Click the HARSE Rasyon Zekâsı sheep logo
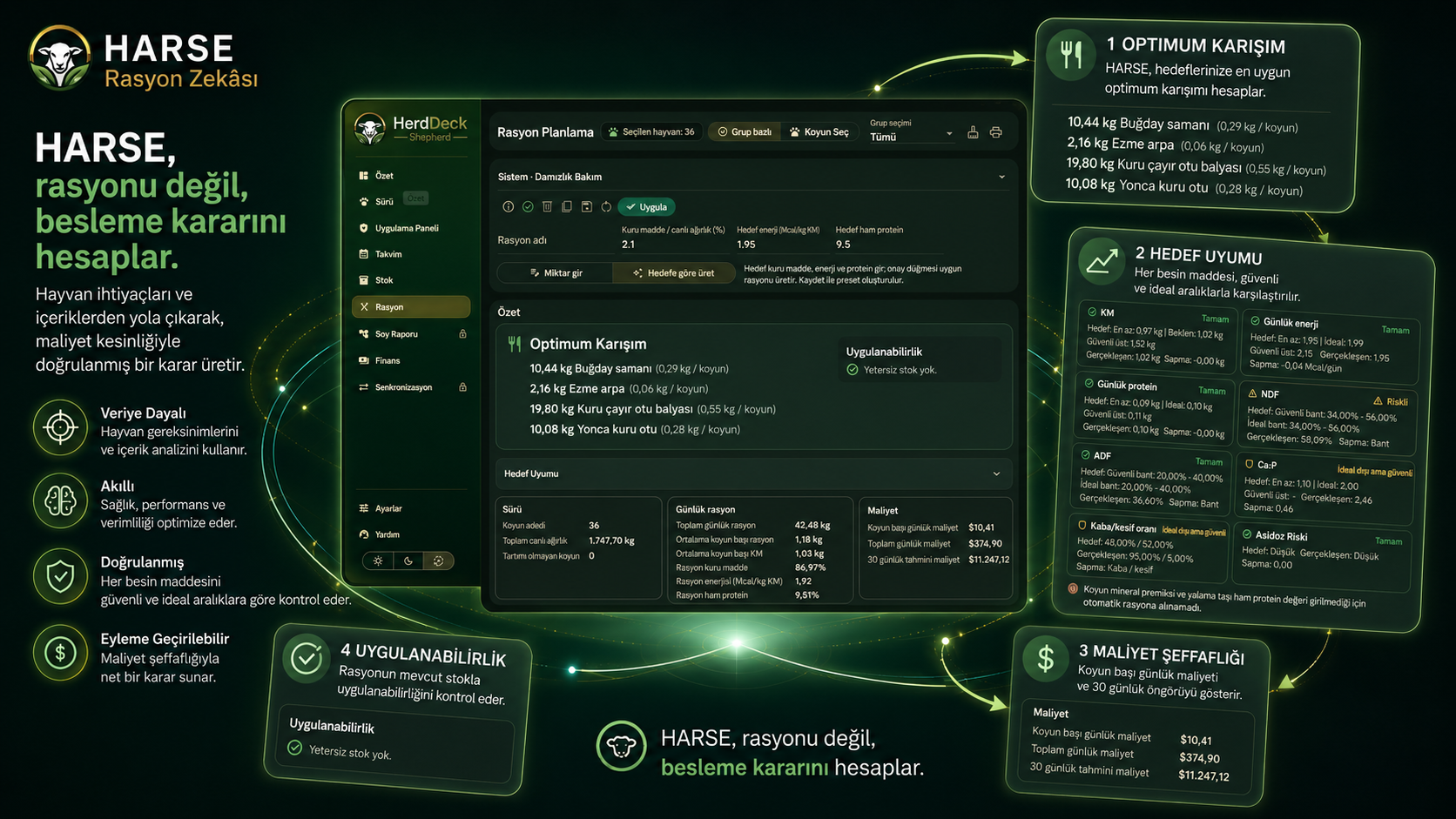1456x819 pixels. tap(60, 57)
